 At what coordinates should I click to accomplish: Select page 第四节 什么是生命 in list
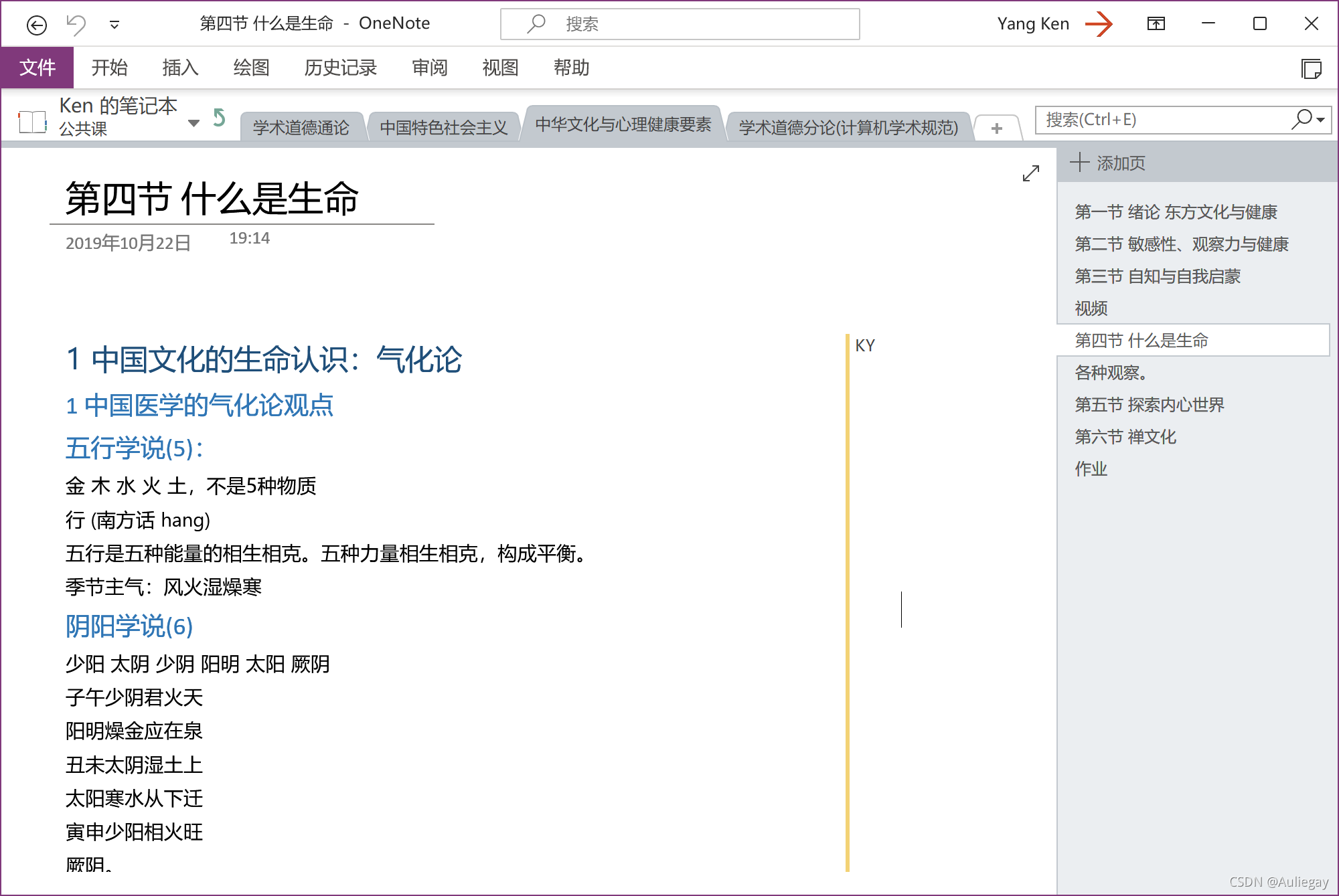pyautogui.click(x=1193, y=340)
